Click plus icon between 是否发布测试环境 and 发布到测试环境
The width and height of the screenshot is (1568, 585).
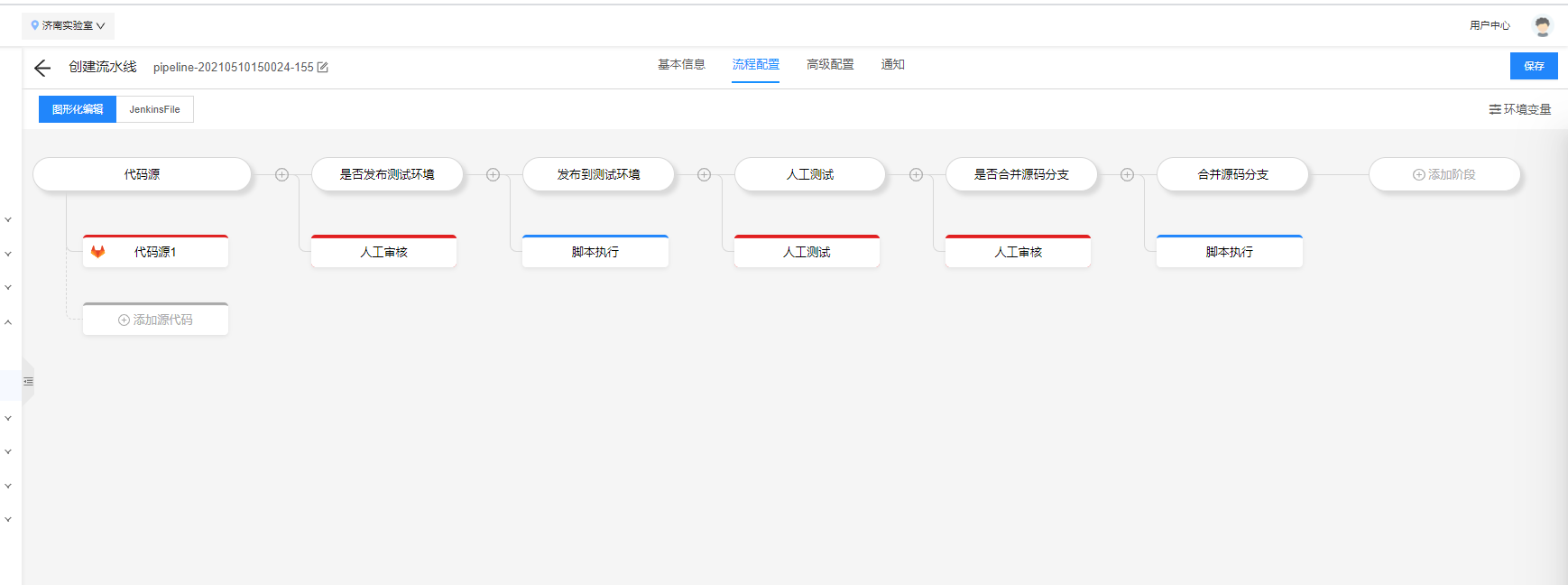click(493, 175)
